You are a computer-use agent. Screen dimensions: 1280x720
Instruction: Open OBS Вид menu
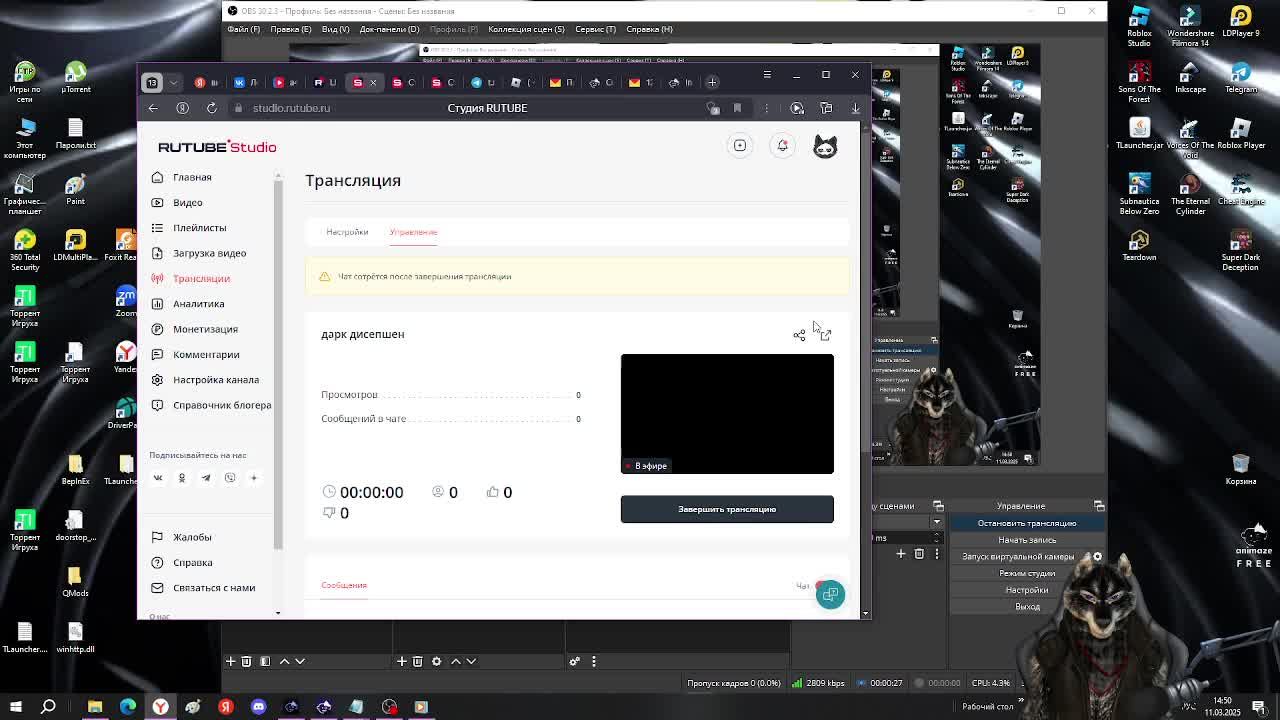336,29
